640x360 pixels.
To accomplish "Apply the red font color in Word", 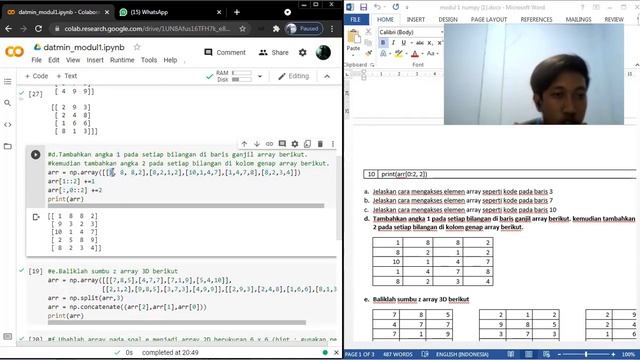I will pos(415,53).
